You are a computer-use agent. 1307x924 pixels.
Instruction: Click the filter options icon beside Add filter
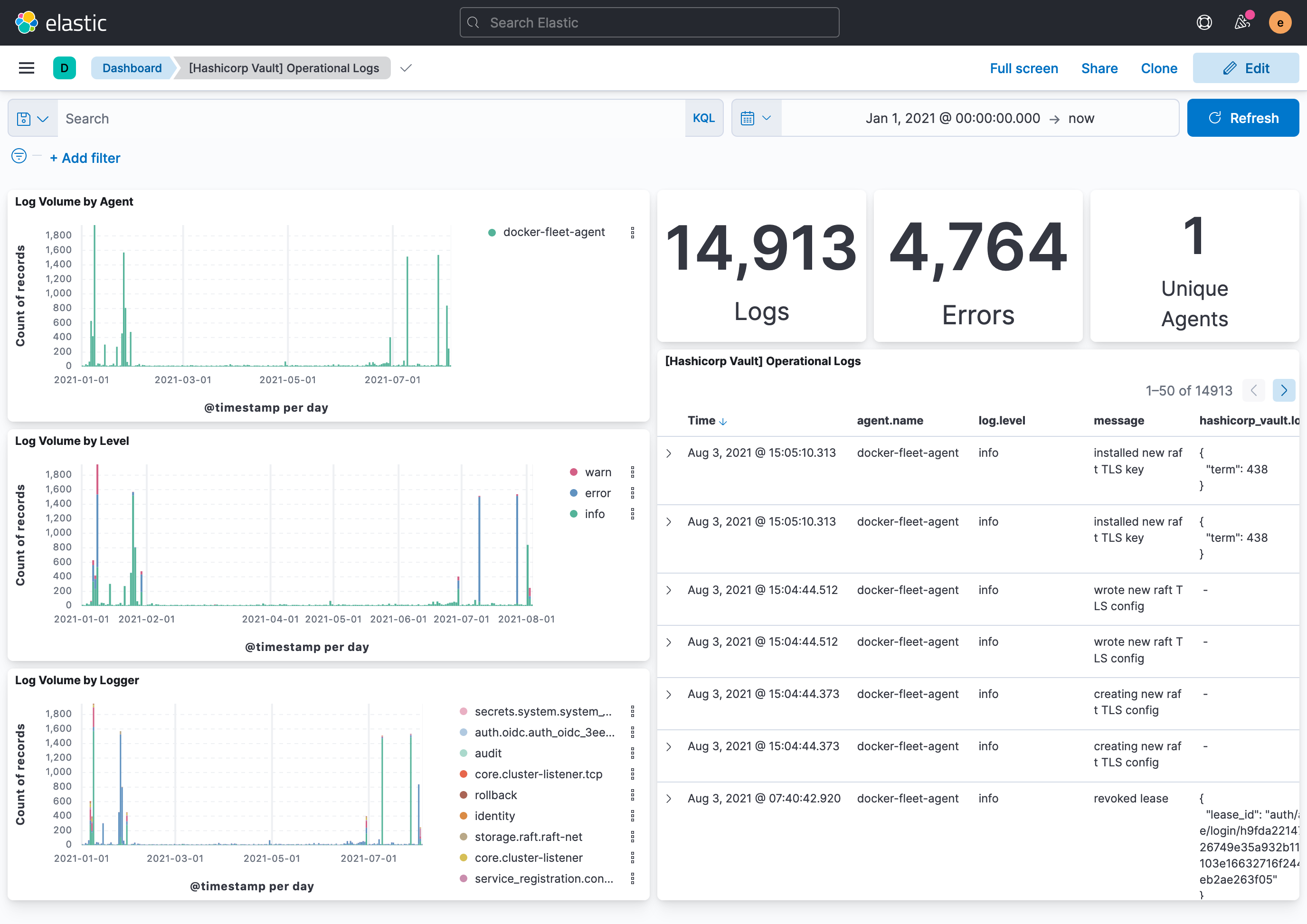pos(18,156)
